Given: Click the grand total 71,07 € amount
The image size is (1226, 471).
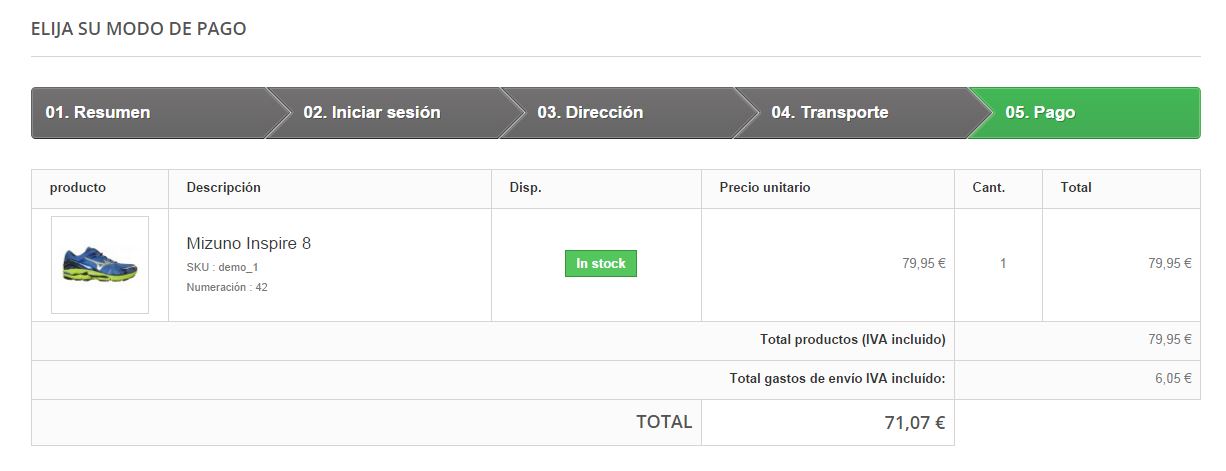Looking at the screenshot, I should coord(914,423).
